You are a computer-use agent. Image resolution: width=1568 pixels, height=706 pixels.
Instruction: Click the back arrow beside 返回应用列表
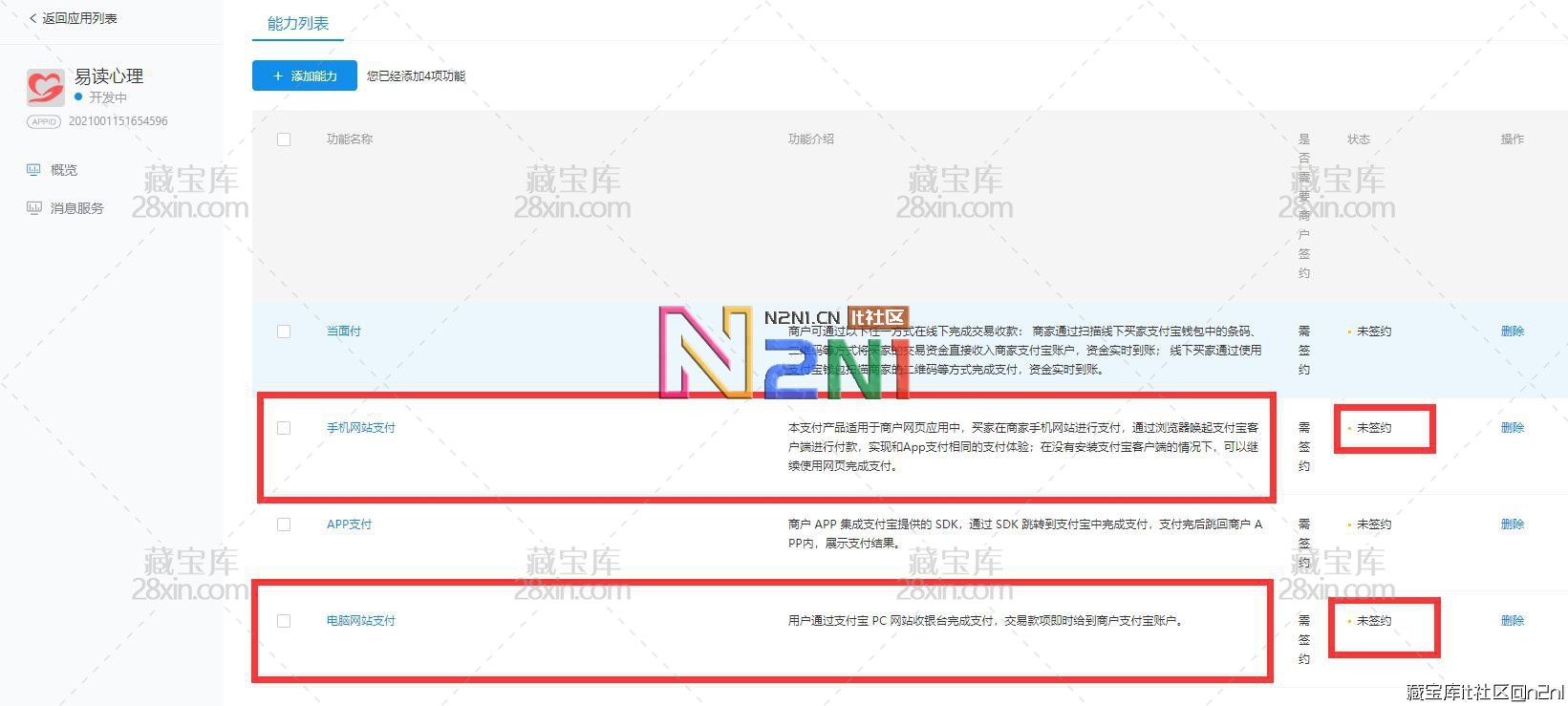pos(32,18)
